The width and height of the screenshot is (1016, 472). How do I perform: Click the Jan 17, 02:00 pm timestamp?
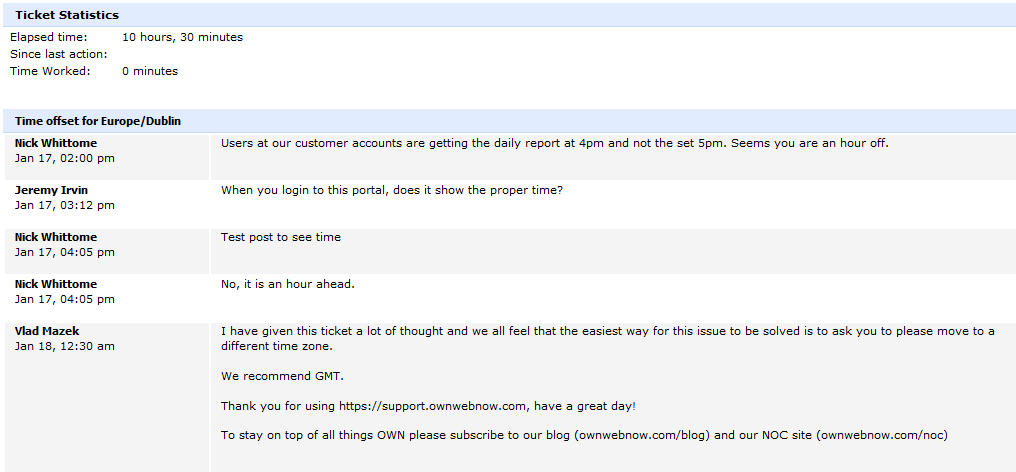pos(65,158)
